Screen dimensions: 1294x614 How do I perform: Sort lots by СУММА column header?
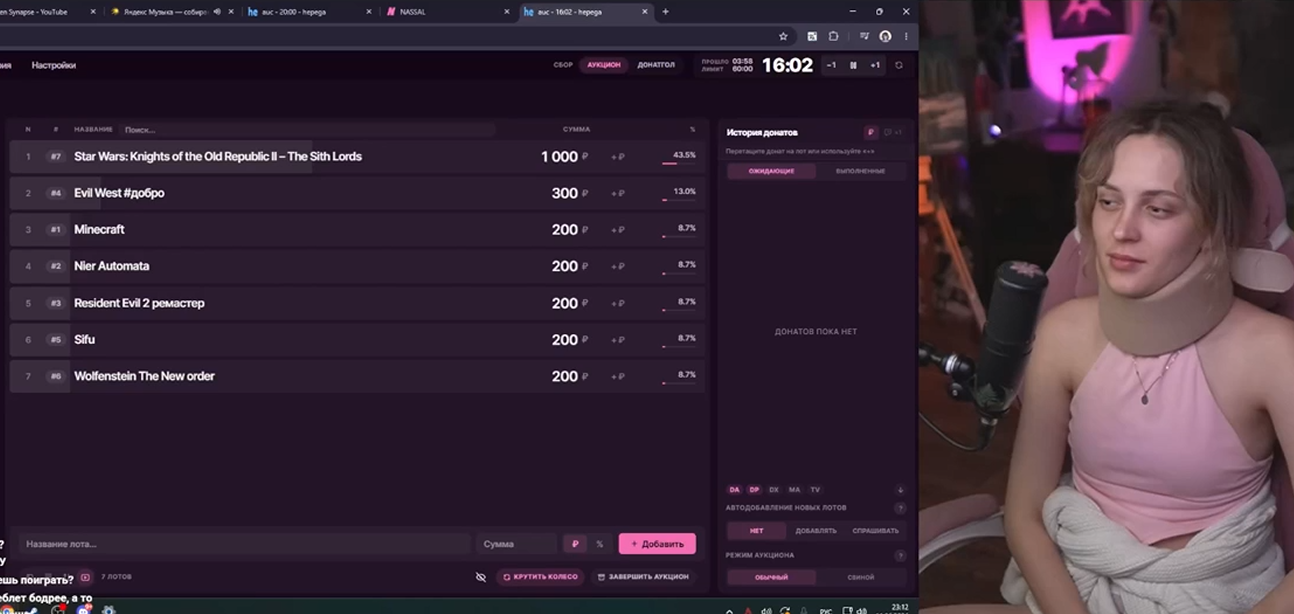576,129
